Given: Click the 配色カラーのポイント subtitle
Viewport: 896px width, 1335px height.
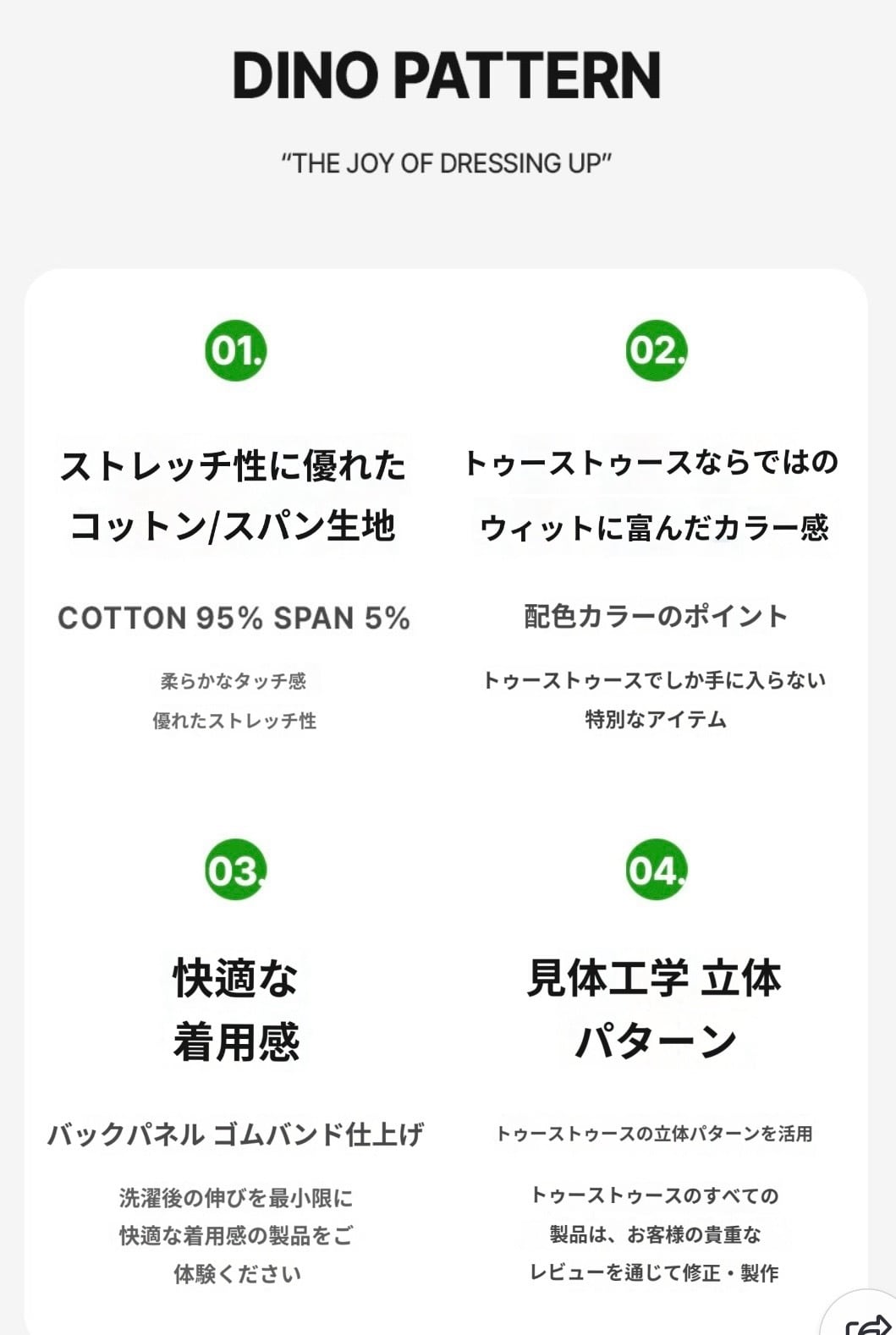Looking at the screenshot, I should (656, 616).
